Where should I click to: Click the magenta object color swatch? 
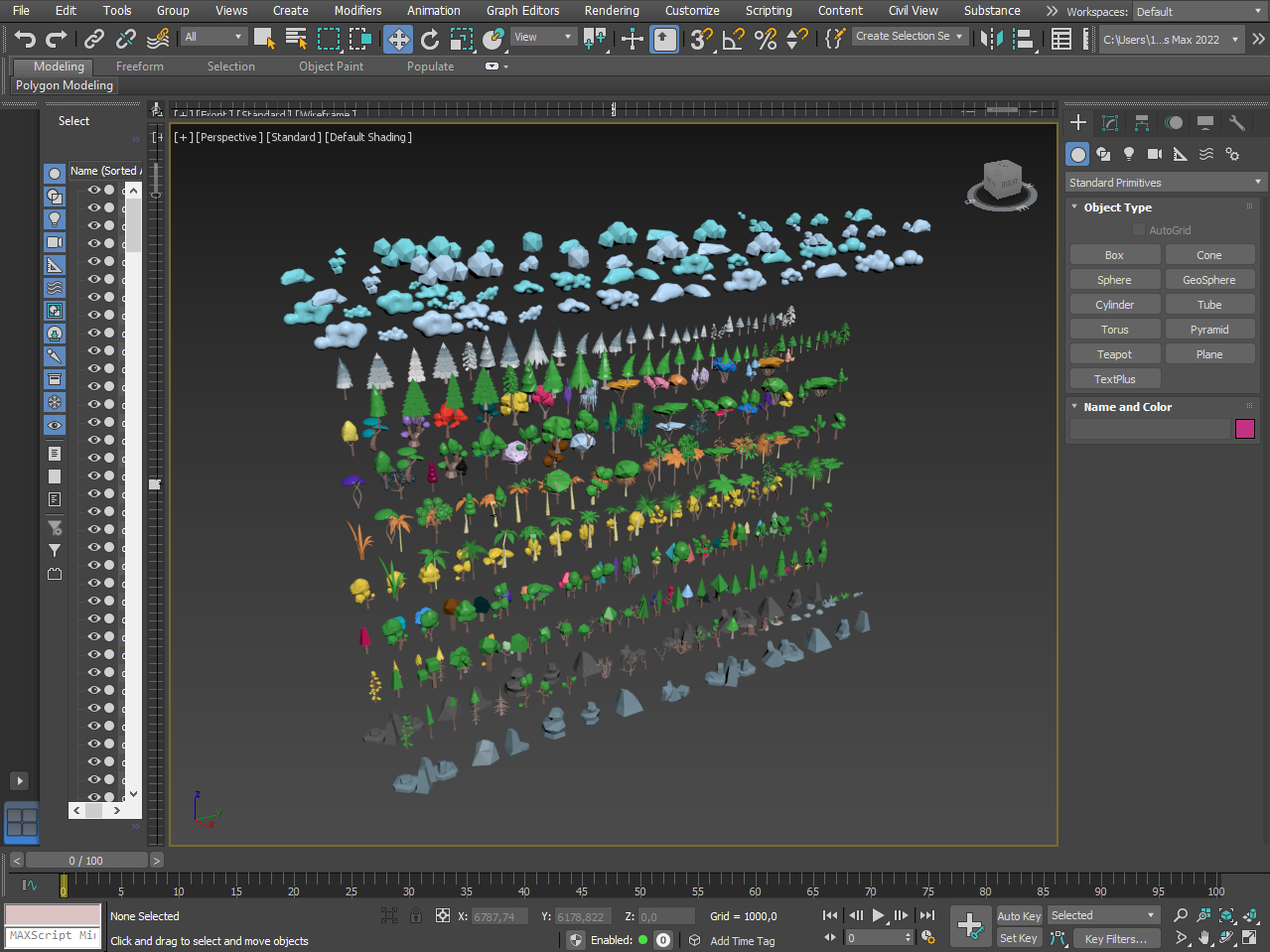pyautogui.click(x=1245, y=429)
